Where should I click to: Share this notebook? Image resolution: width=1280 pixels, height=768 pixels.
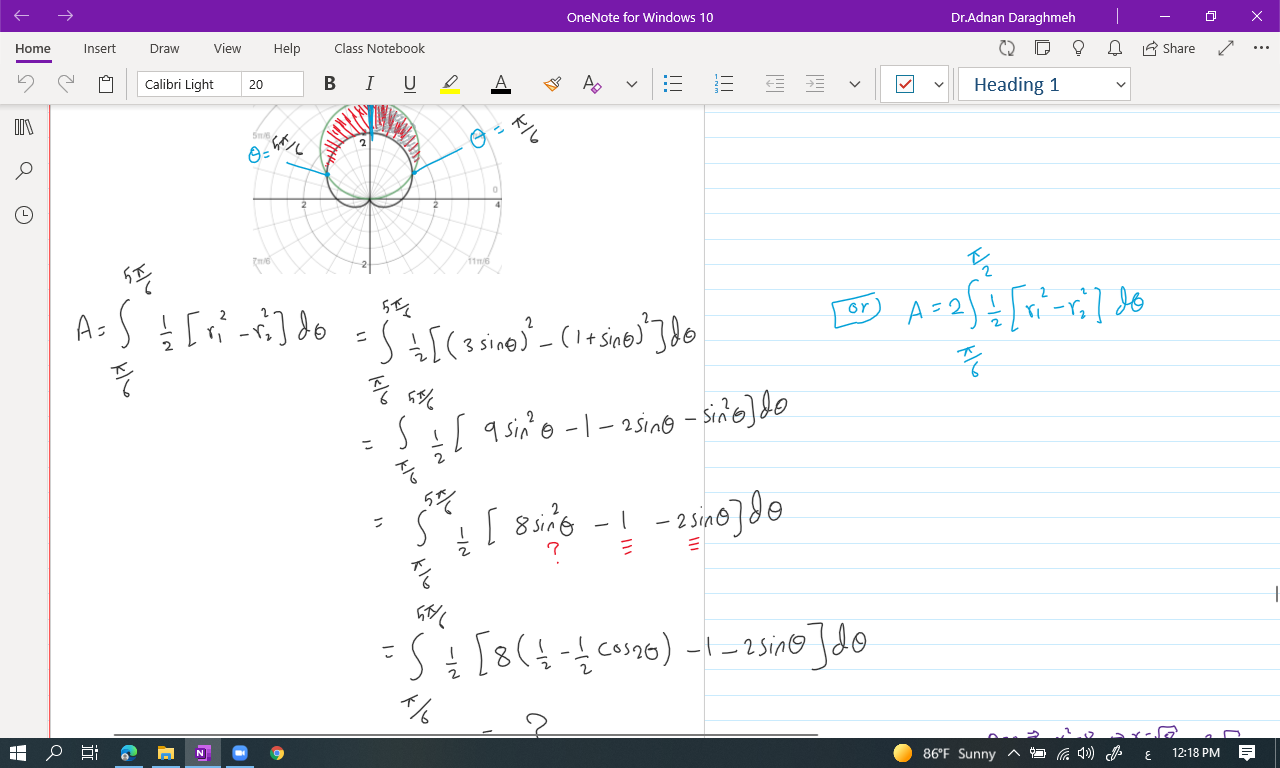pyautogui.click(x=1169, y=48)
